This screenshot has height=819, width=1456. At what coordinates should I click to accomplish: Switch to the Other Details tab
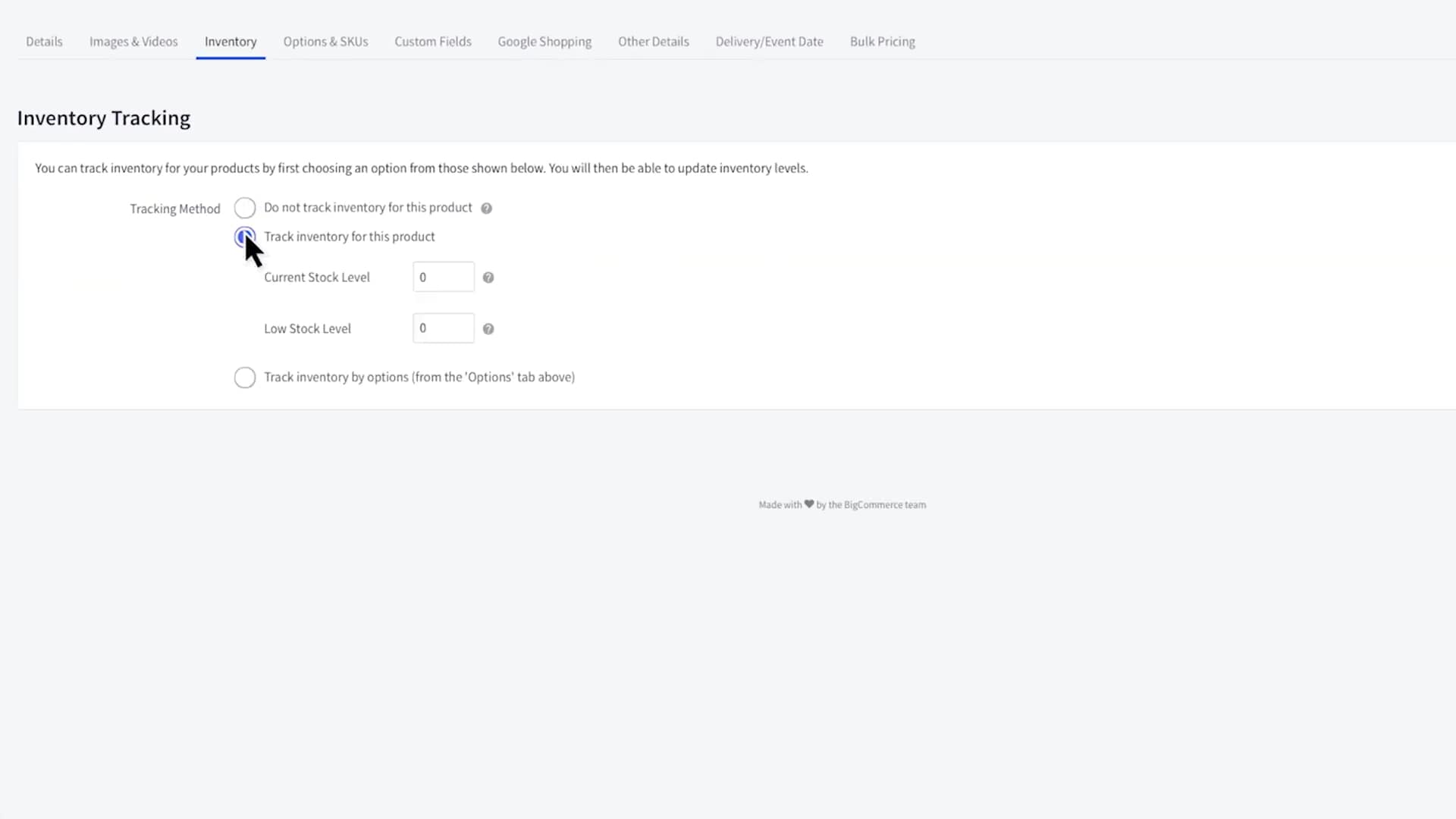653,41
